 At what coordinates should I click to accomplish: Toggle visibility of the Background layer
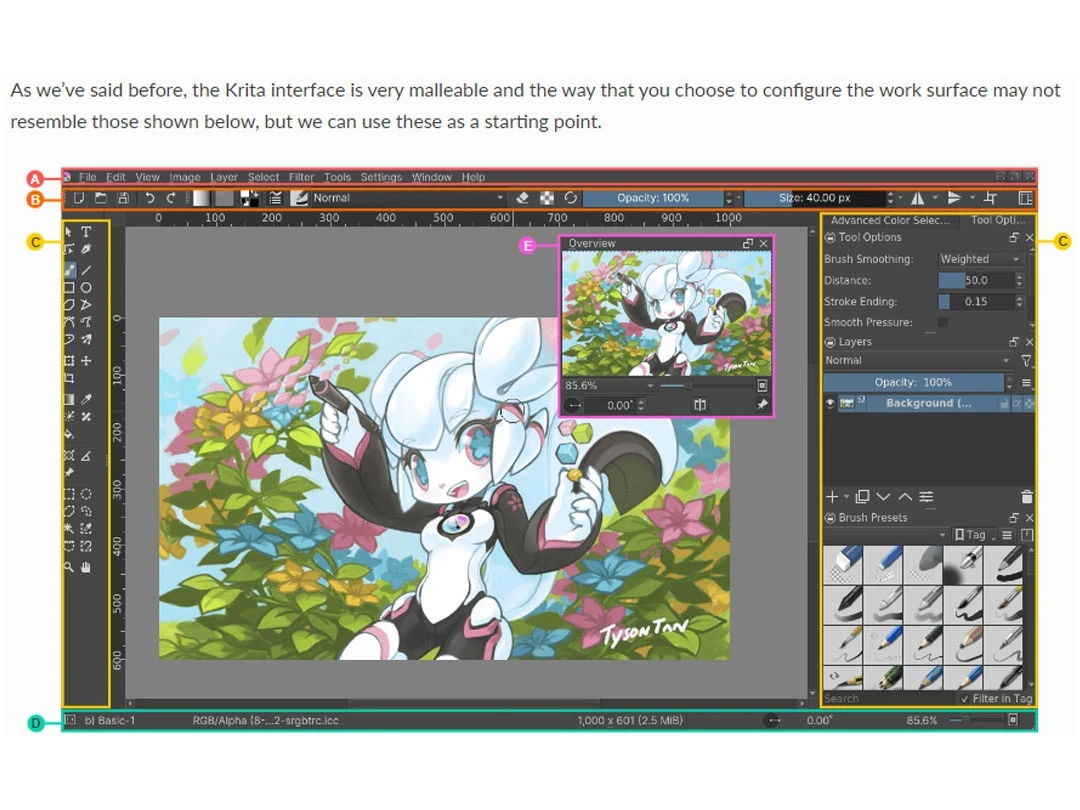pyautogui.click(x=830, y=402)
